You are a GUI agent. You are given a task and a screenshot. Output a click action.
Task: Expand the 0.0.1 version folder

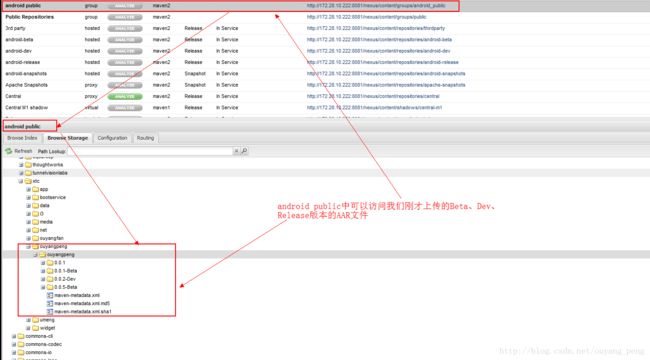point(43,263)
